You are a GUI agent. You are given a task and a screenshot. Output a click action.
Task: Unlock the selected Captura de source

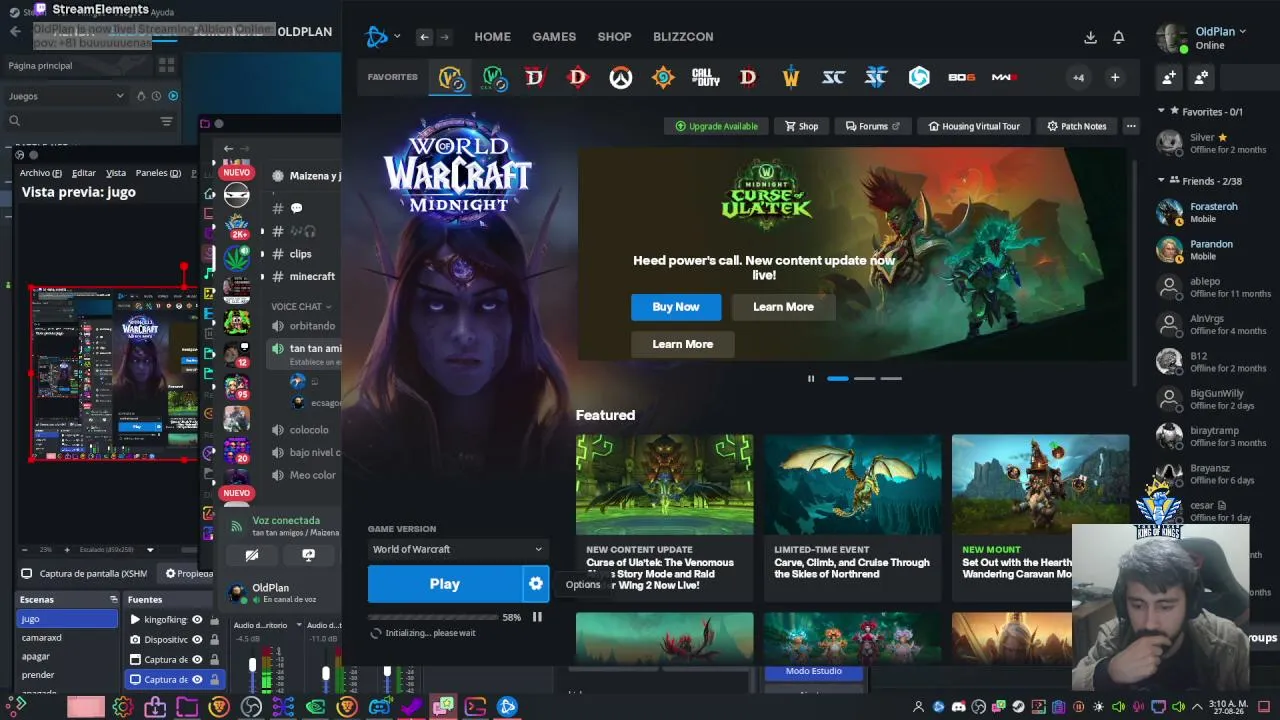pos(214,680)
